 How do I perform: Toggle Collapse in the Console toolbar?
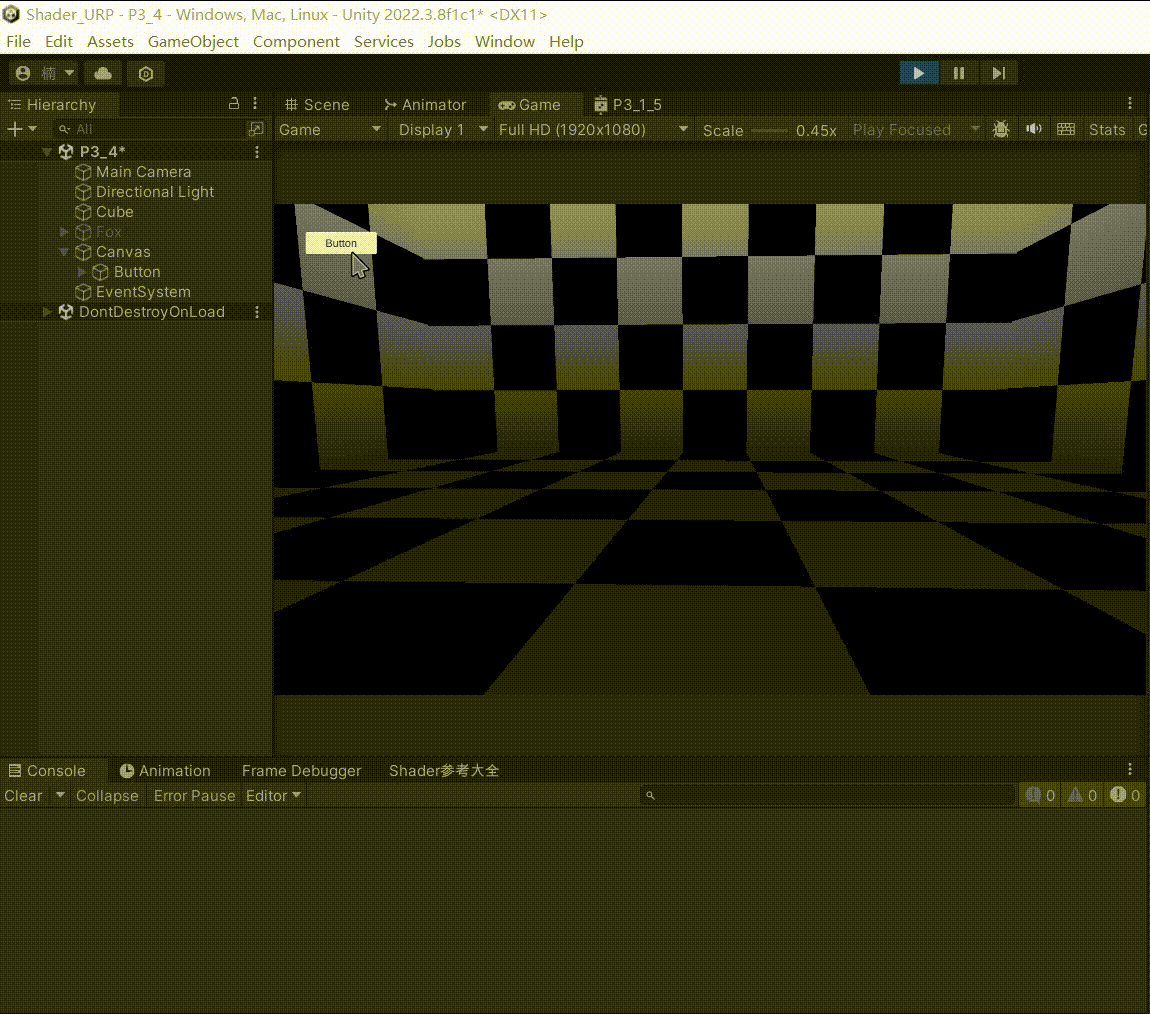pyautogui.click(x=107, y=795)
